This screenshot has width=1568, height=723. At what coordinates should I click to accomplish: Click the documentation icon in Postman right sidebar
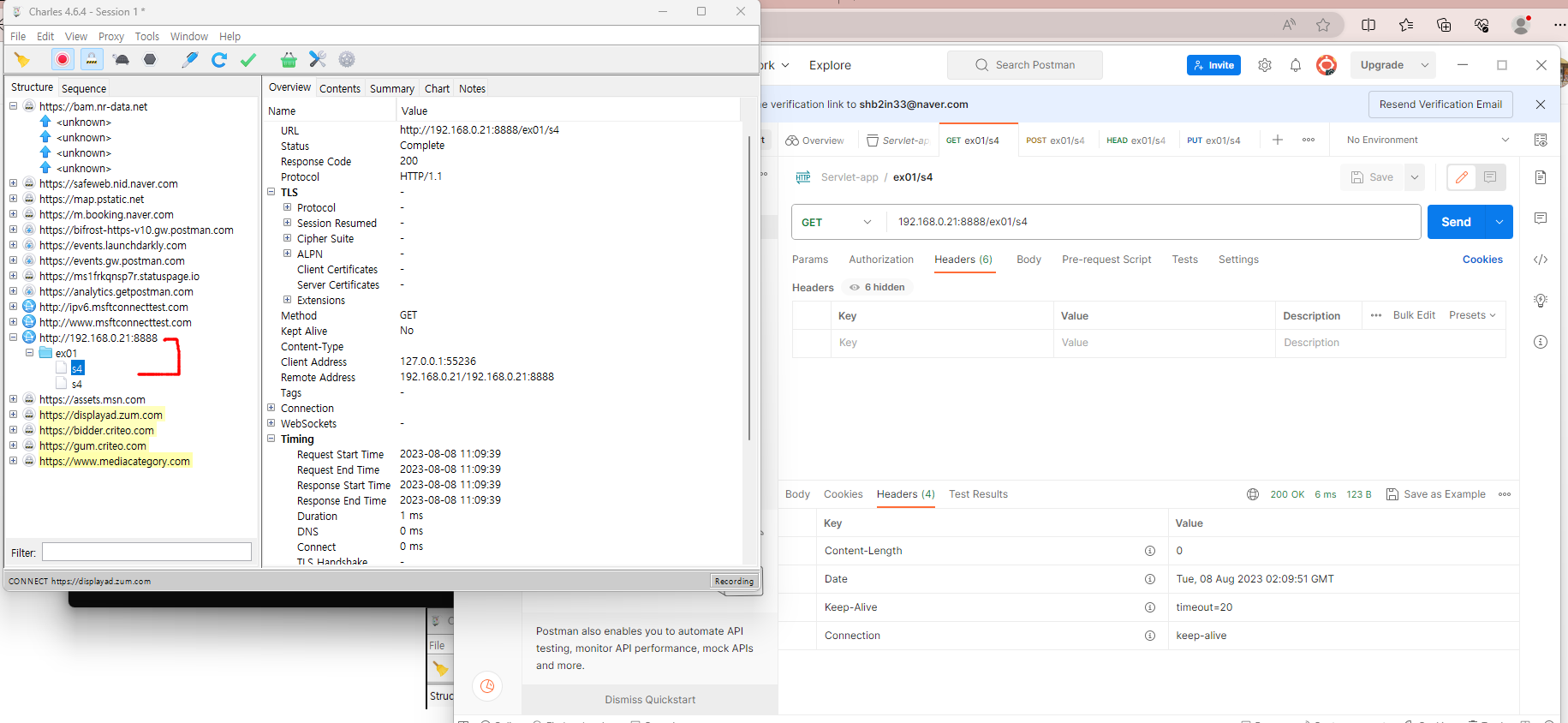1541,177
